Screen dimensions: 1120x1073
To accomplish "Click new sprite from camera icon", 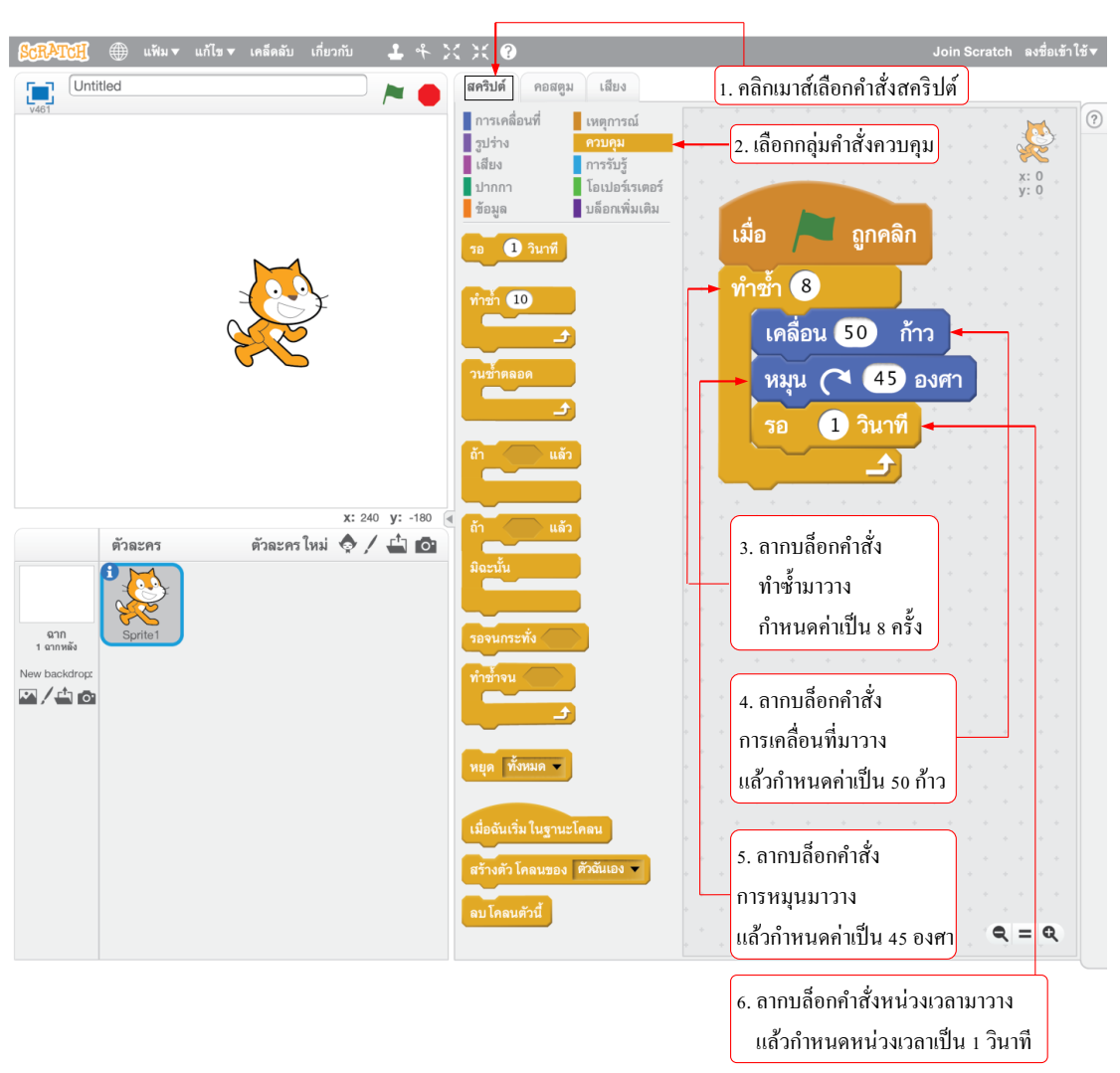I will (426, 545).
